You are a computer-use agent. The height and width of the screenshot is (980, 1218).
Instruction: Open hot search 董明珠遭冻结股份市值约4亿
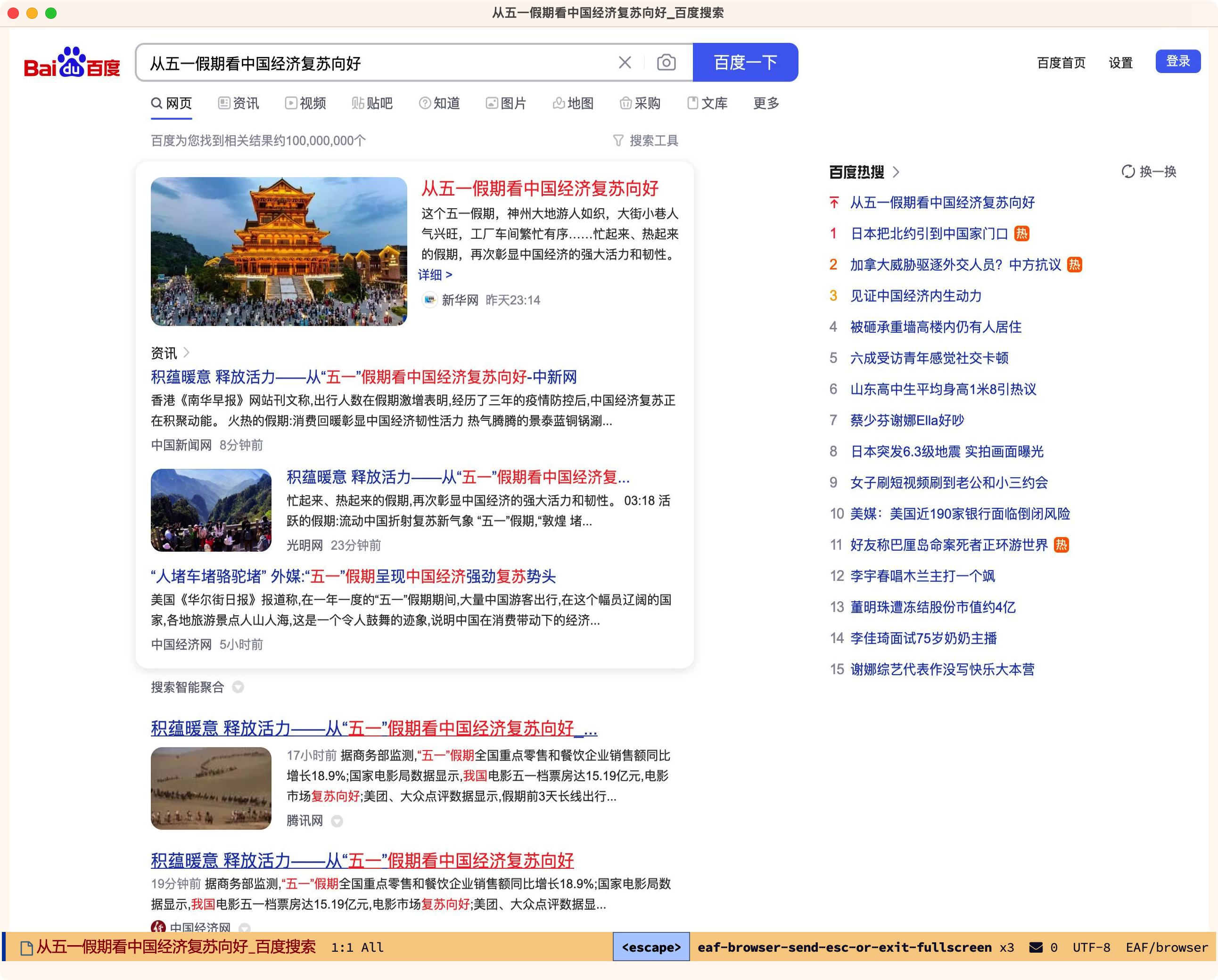[933, 607]
